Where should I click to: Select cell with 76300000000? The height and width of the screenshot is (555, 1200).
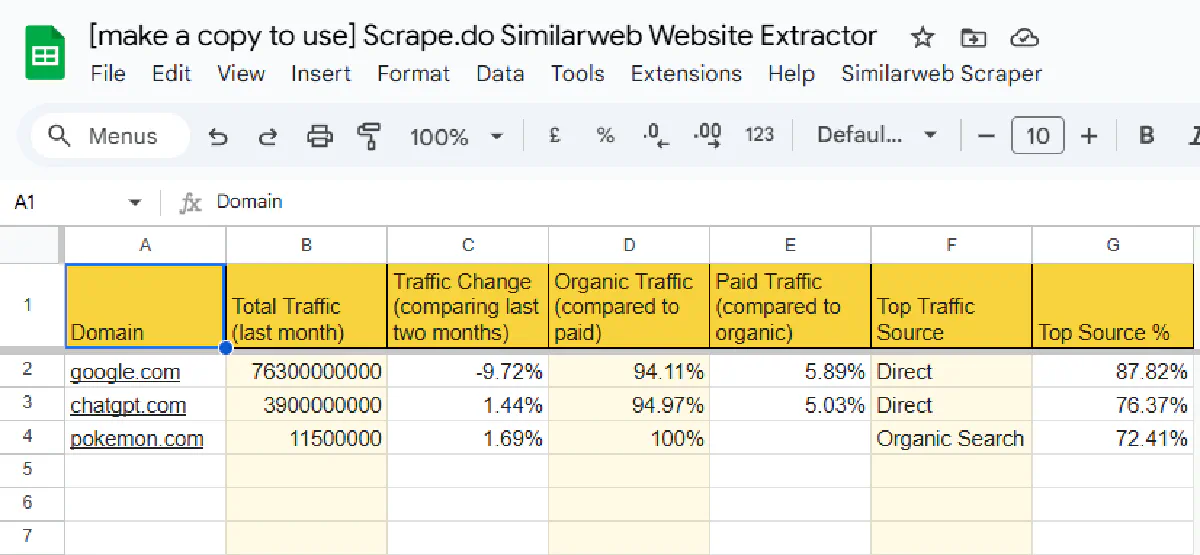(307, 372)
